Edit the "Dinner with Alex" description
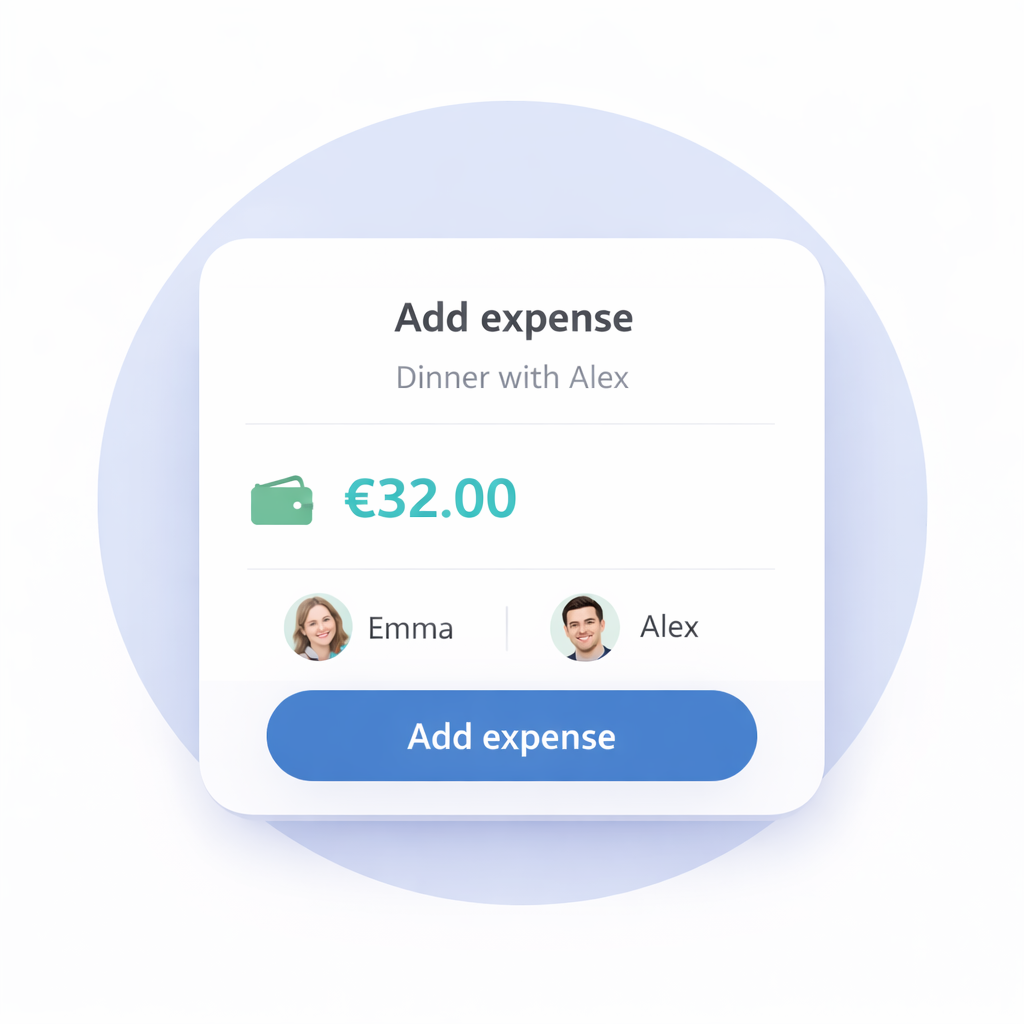This screenshot has width=1024, height=1024. [x=512, y=378]
